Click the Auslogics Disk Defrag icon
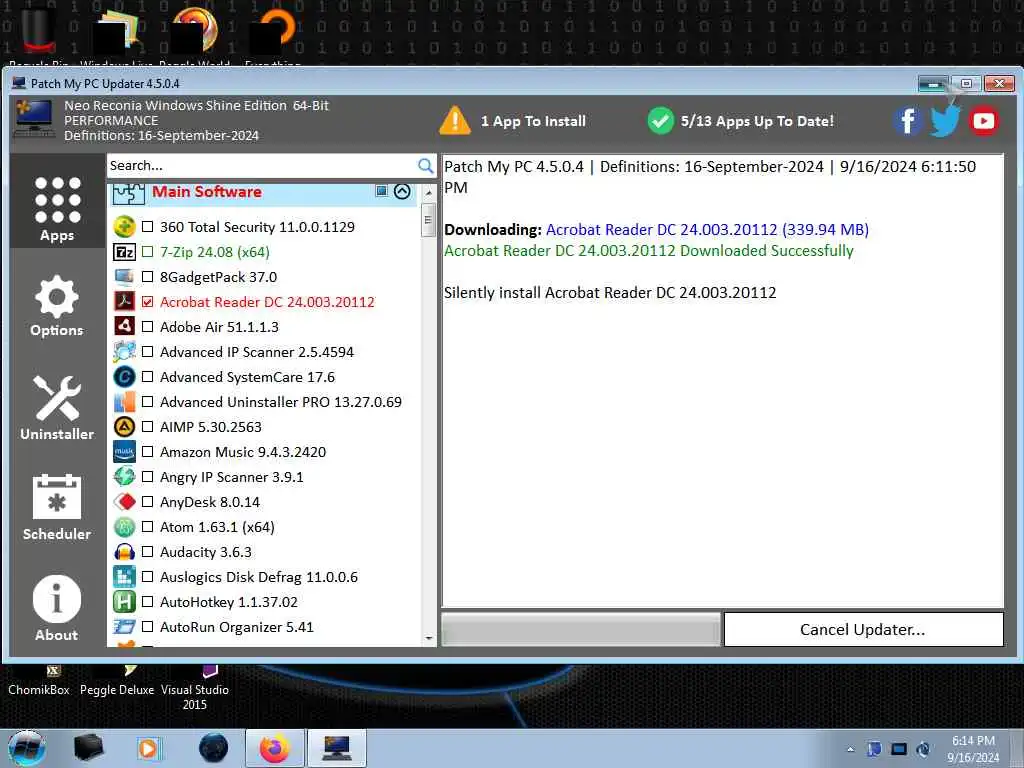This screenshot has height=768, width=1024. [x=124, y=577]
